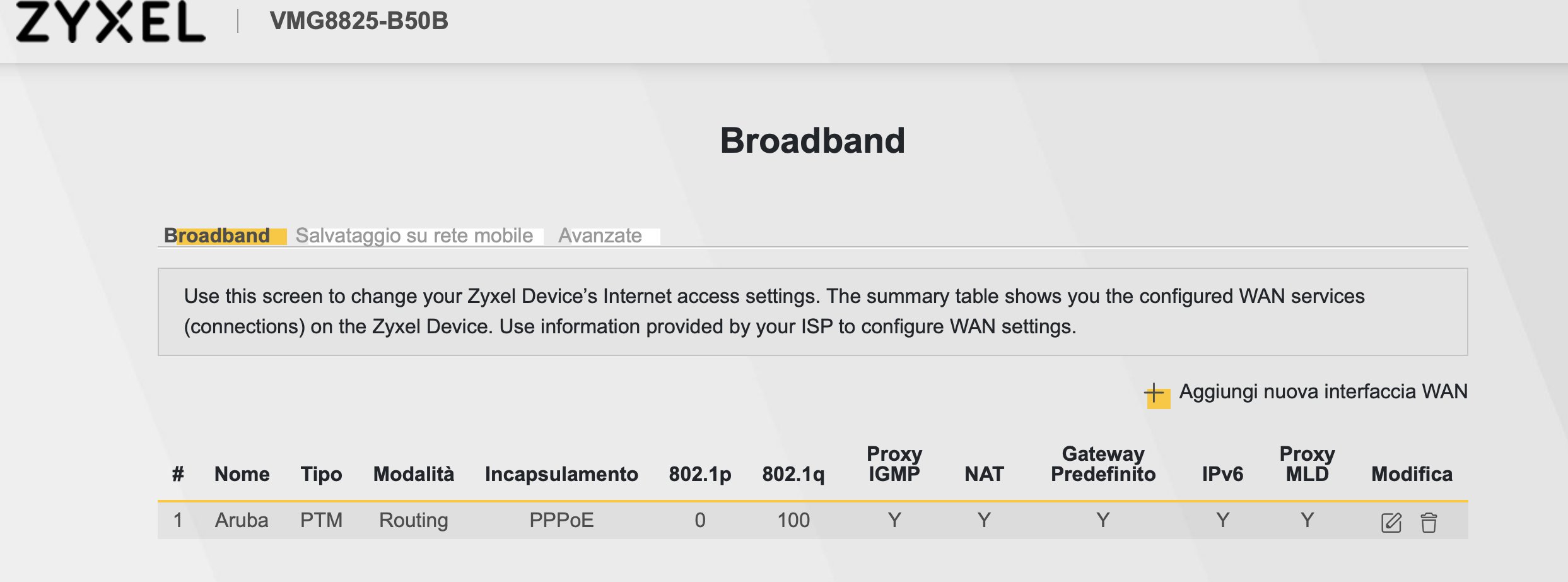Click the Proxy IGMP column header
Viewport: 1568px width, 582px height.
pos(894,464)
